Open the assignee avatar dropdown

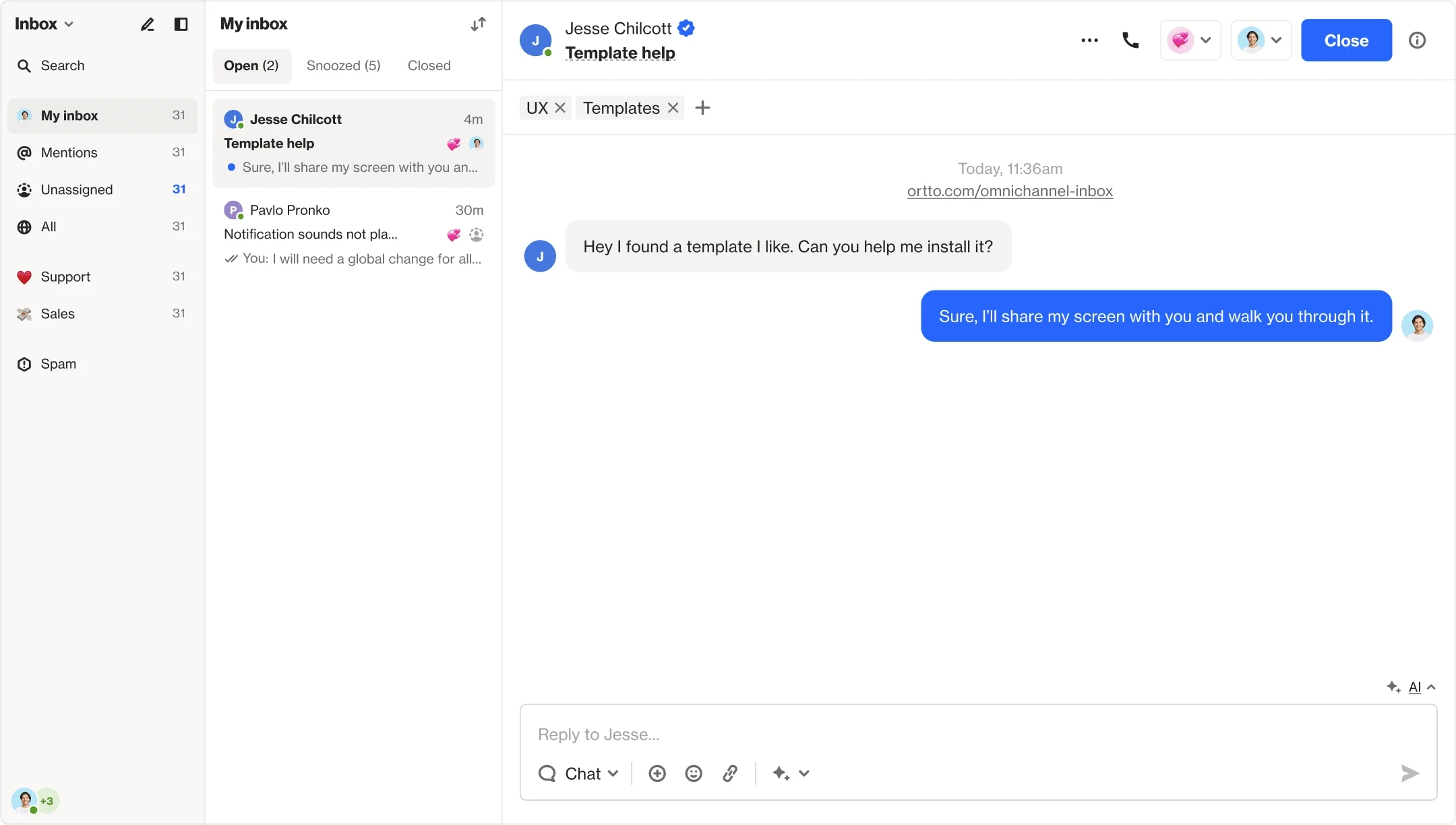[1261, 40]
